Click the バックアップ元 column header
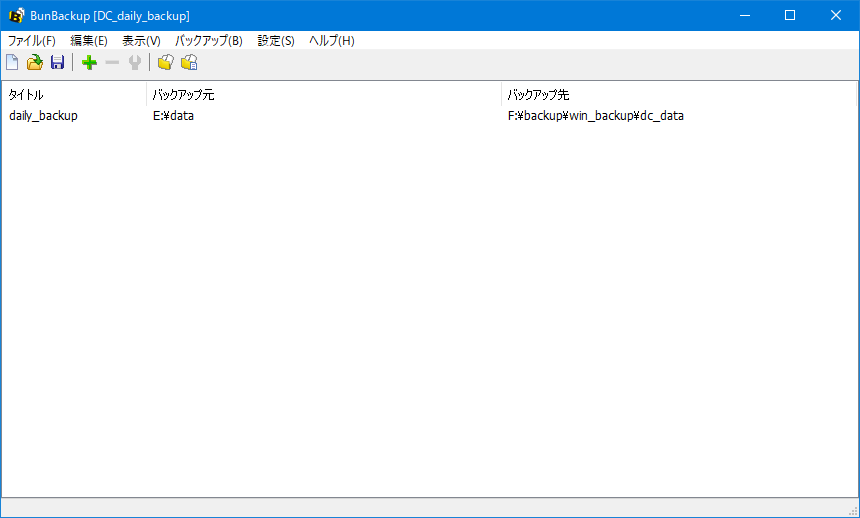The image size is (860, 518). click(324, 94)
